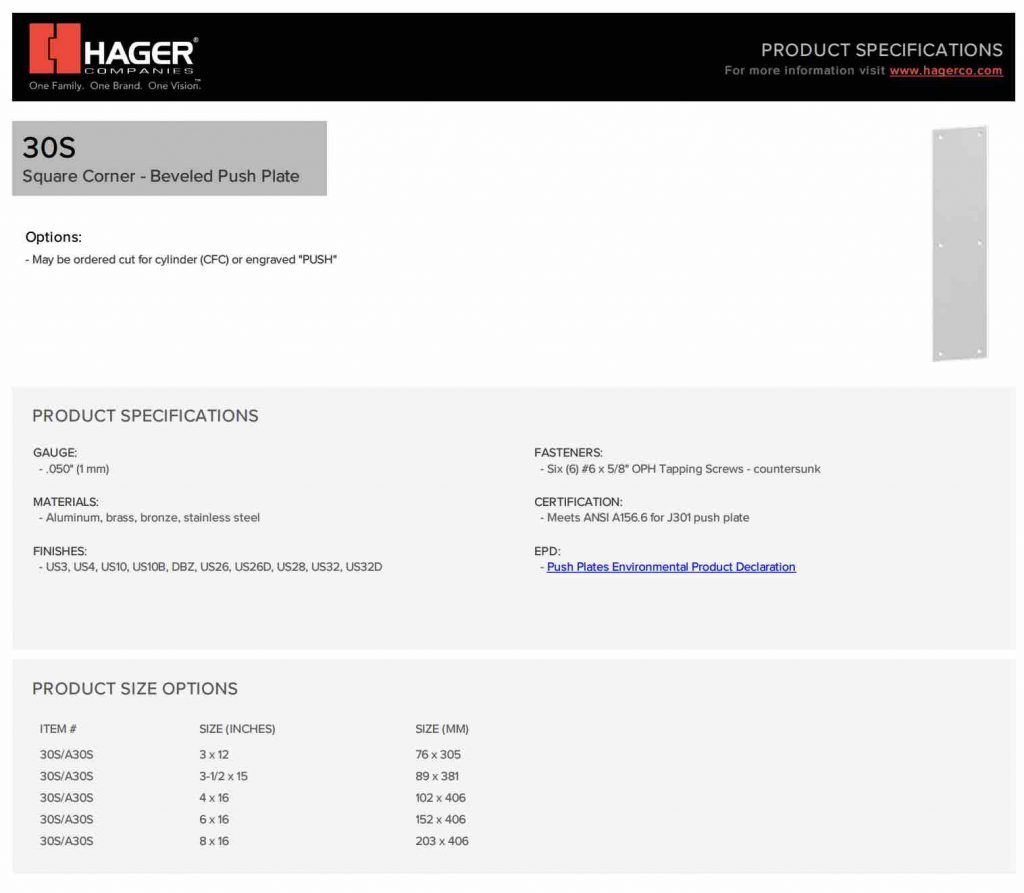Click the EPD: label
Screen dimensions: 1024x893
[x=547, y=551]
